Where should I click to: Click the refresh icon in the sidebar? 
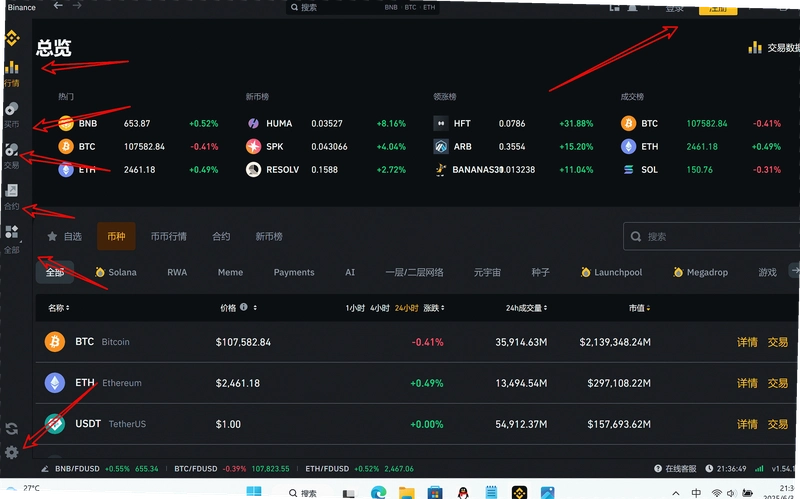tap(12, 429)
